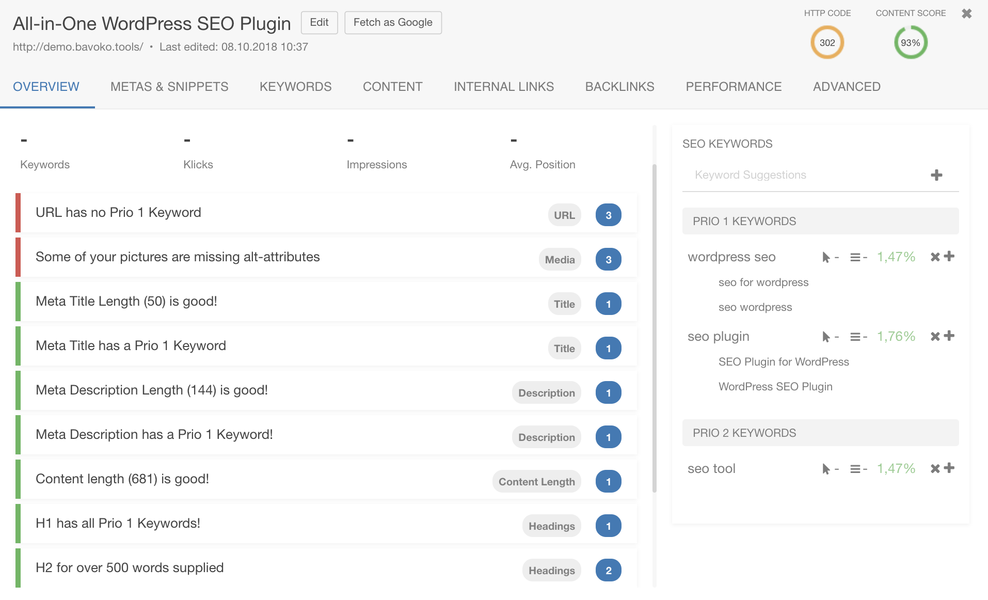
Task: Open 'Some of your pictures are missing alt-attributes' row
Action: (x=326, y=257)
